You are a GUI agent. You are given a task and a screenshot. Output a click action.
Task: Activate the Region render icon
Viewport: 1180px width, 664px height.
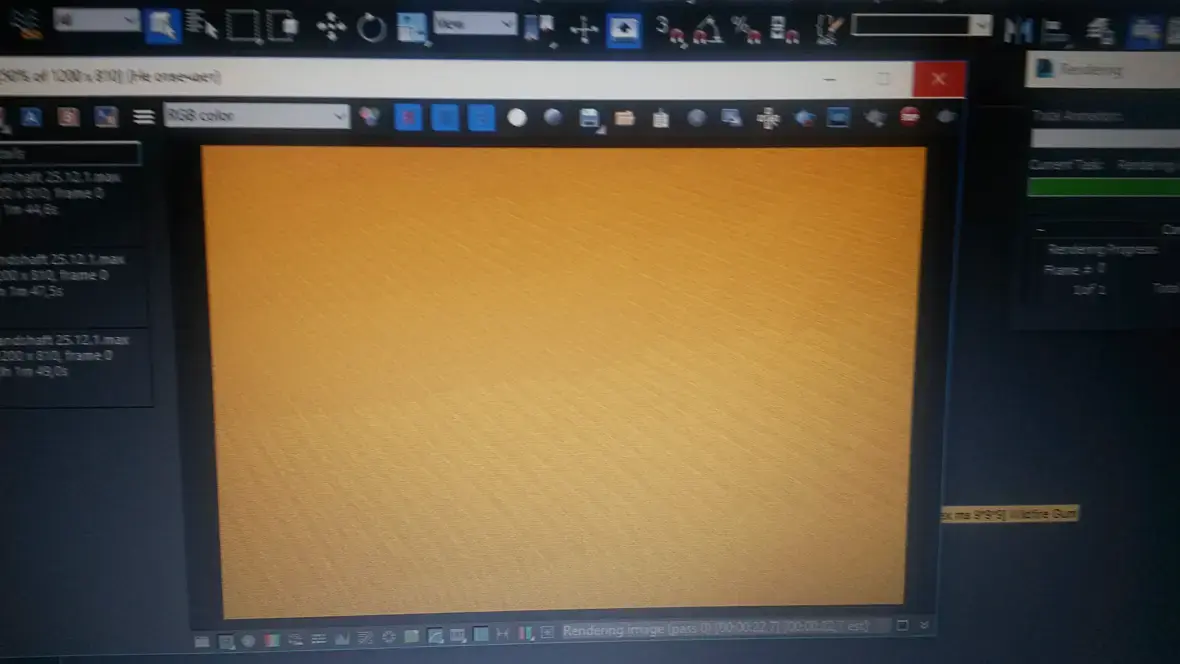(804, 118)
